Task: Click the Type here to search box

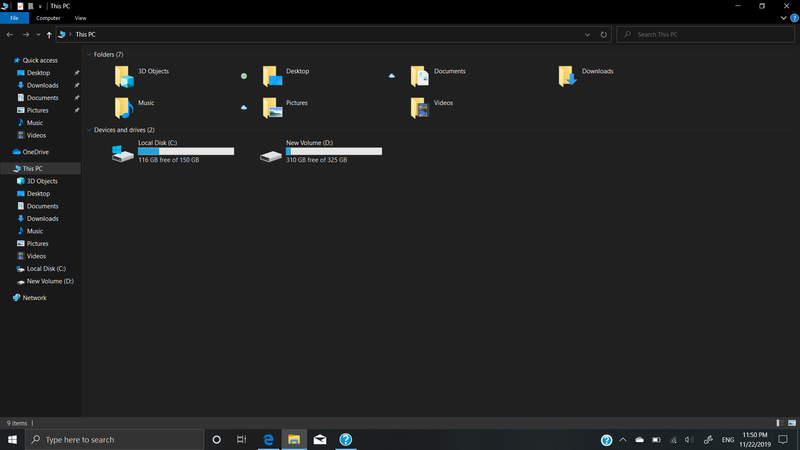Action: pos(114,439)
